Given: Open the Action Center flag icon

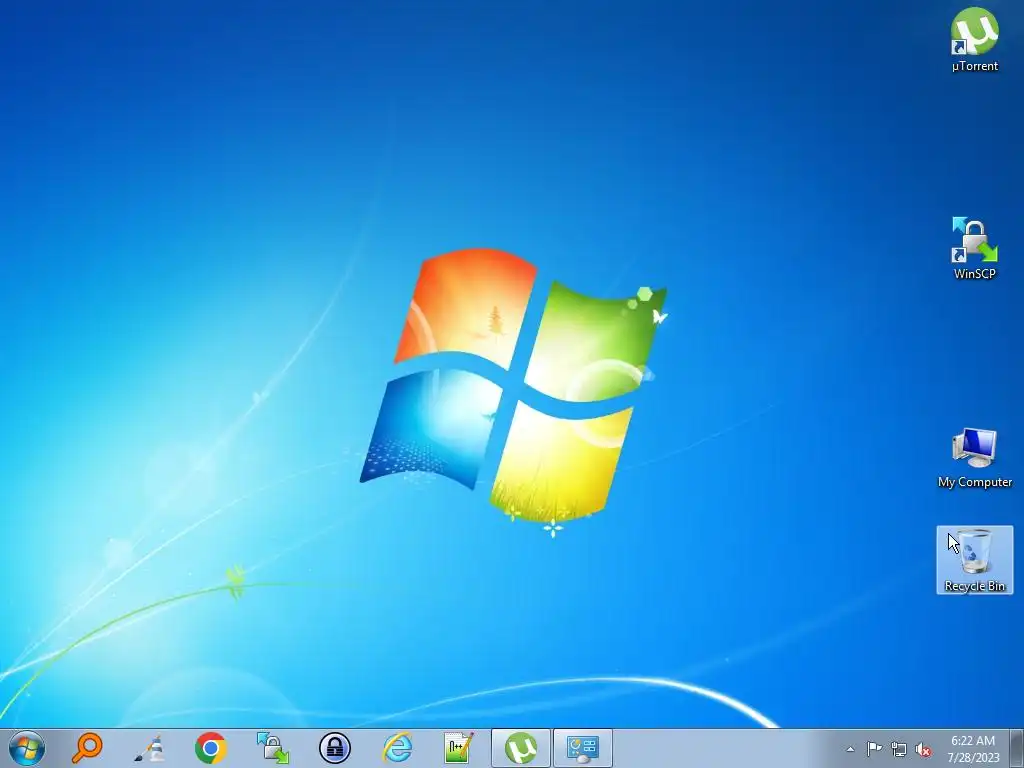Looking at the screenshot, I should [x=874, y=748].
